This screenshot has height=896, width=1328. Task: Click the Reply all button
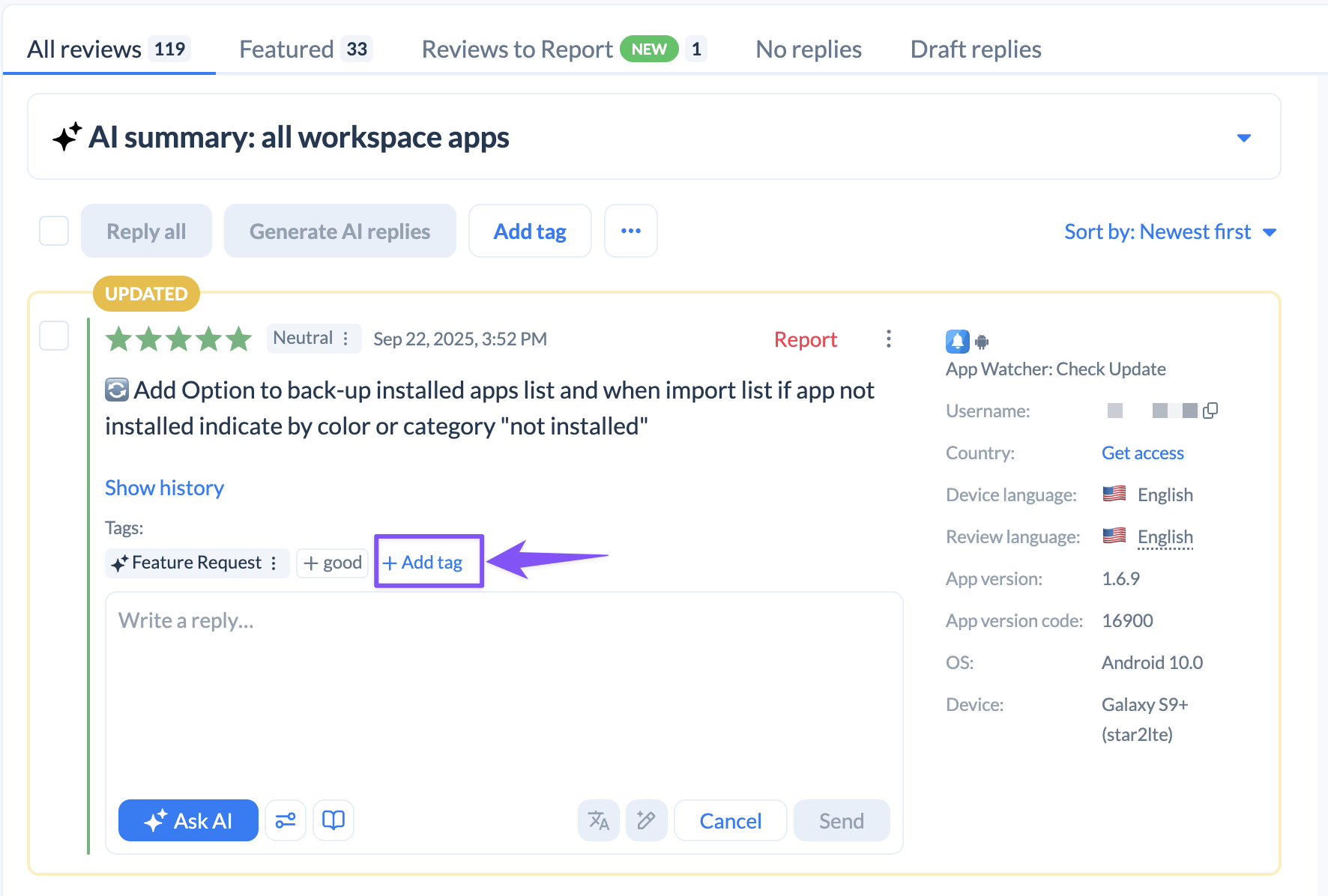146,231
